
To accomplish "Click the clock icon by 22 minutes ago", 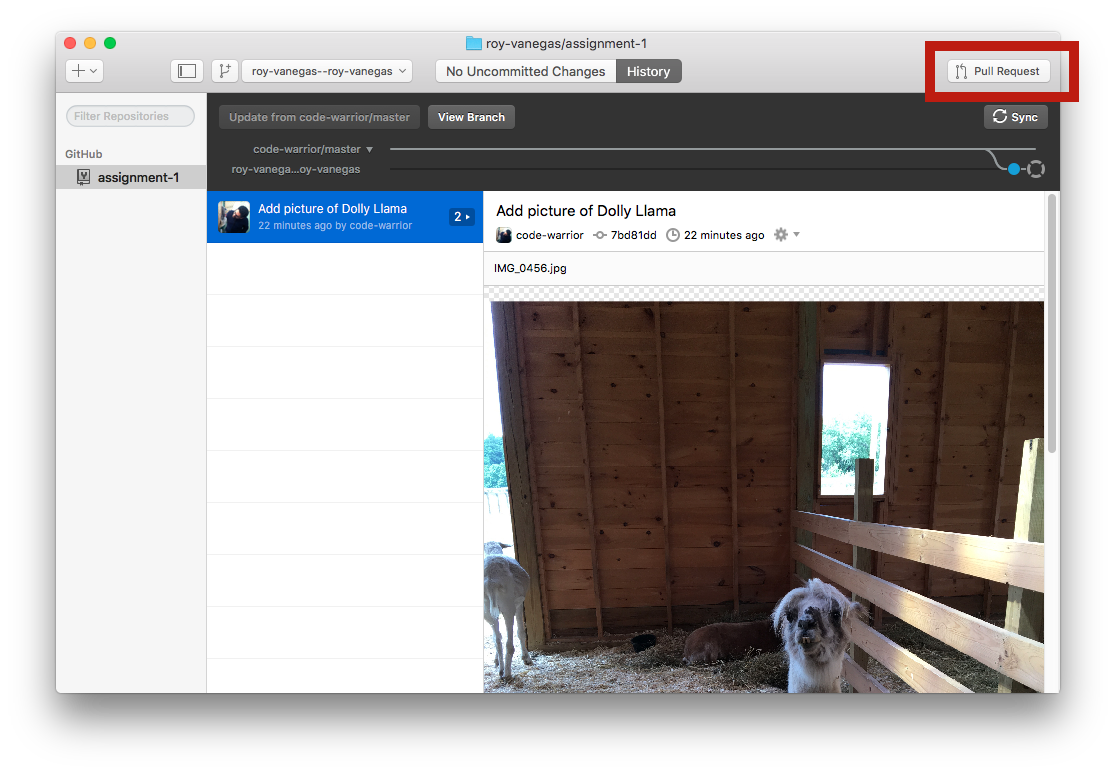I will (x=673, y=235).
